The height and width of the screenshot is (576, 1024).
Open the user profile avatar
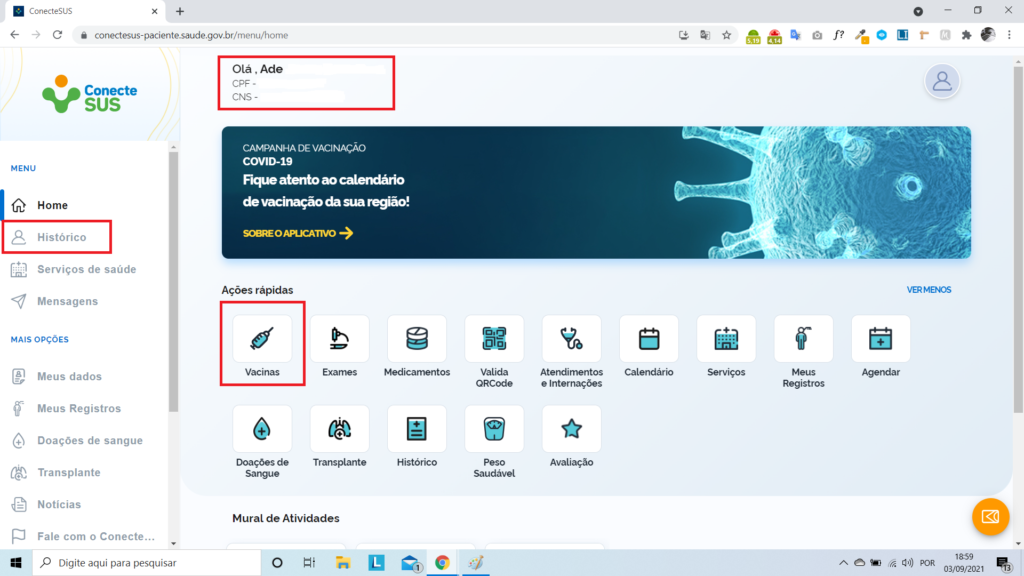click(942, 82)
